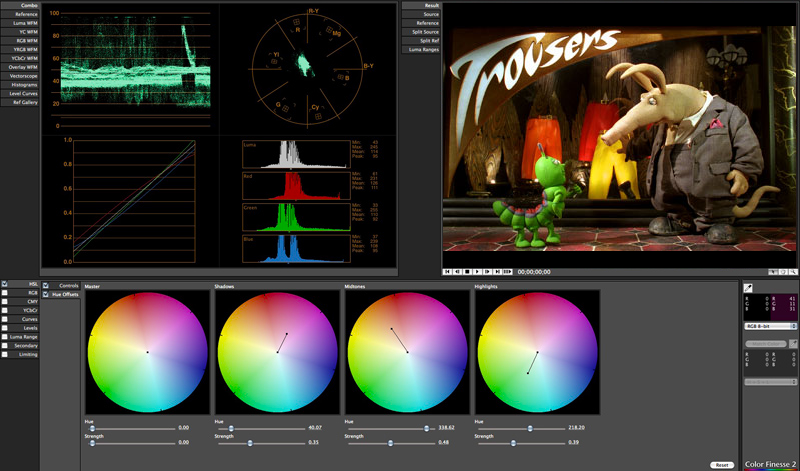
Task: Open the Ref Gallery tab
Action: (20, 102)
